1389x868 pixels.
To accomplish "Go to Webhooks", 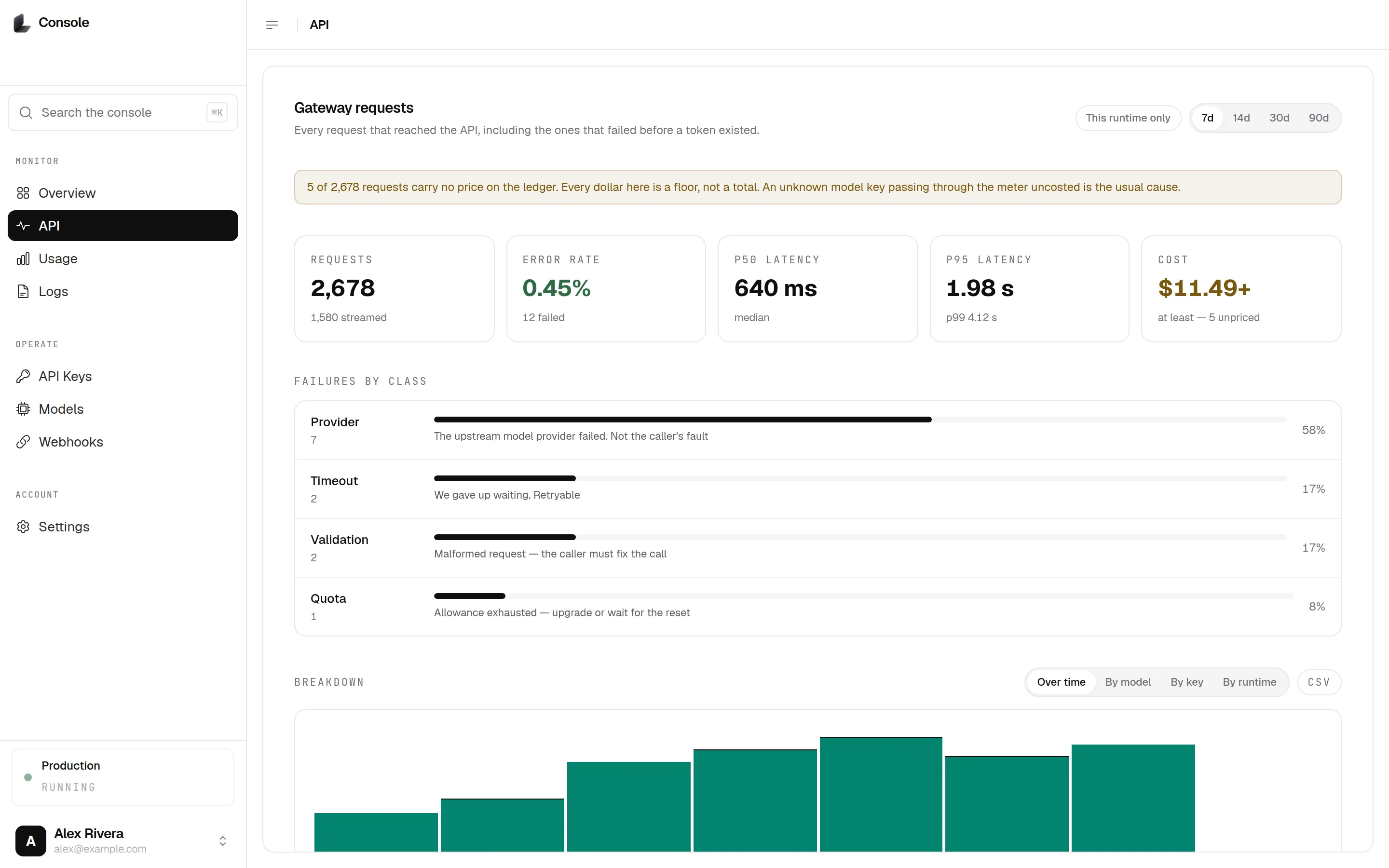I will pyautogui.click(x=123, y=441).
